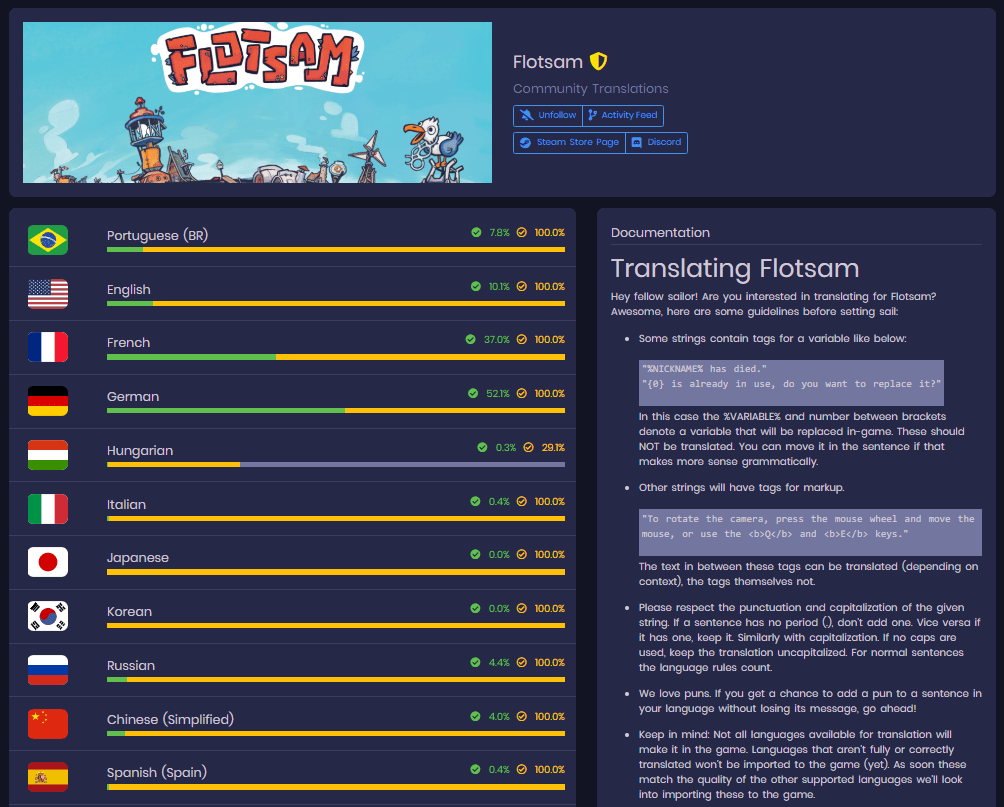Click green translated checkmark icon for French
The width and height of the screenshot is (1004, 807).
pyautogui.click(x=471, y=339)
